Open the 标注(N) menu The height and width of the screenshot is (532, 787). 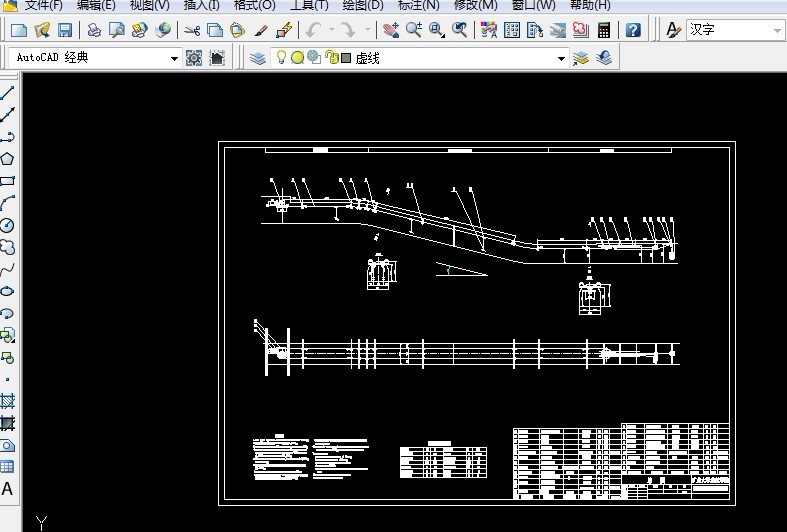pyautogui.click(x=418, y=6)
